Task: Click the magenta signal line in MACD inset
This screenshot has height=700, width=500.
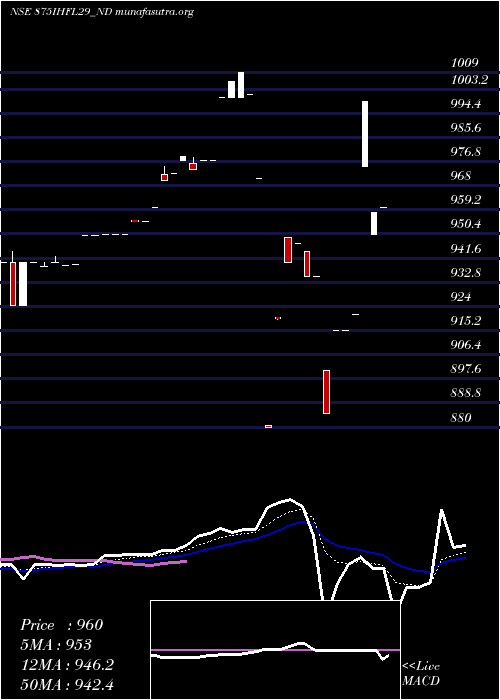Action: pyautogui.click(x=275, y=650)
